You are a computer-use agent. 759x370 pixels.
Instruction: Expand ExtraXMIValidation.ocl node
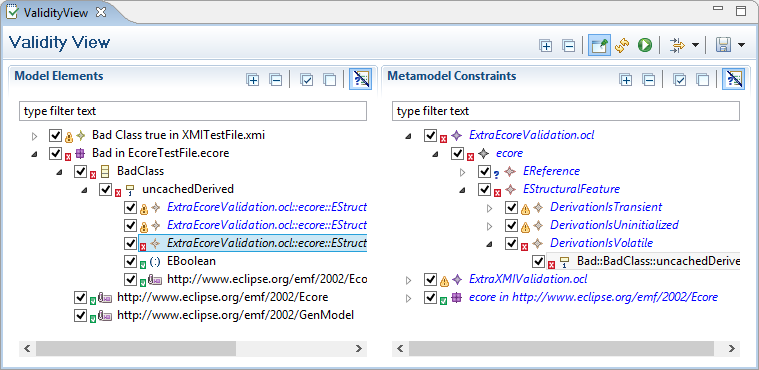pos(408,280)
